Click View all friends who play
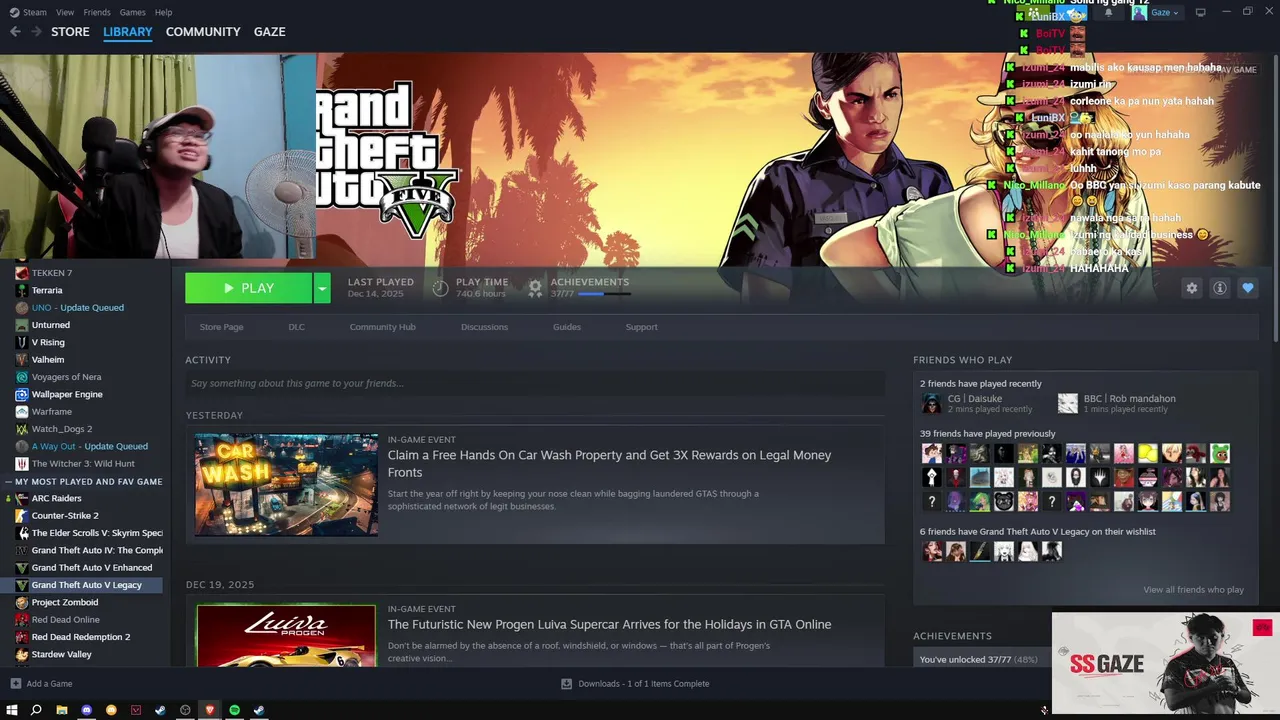Viewport: 1280px width, 720px height. click(1193, 590)
